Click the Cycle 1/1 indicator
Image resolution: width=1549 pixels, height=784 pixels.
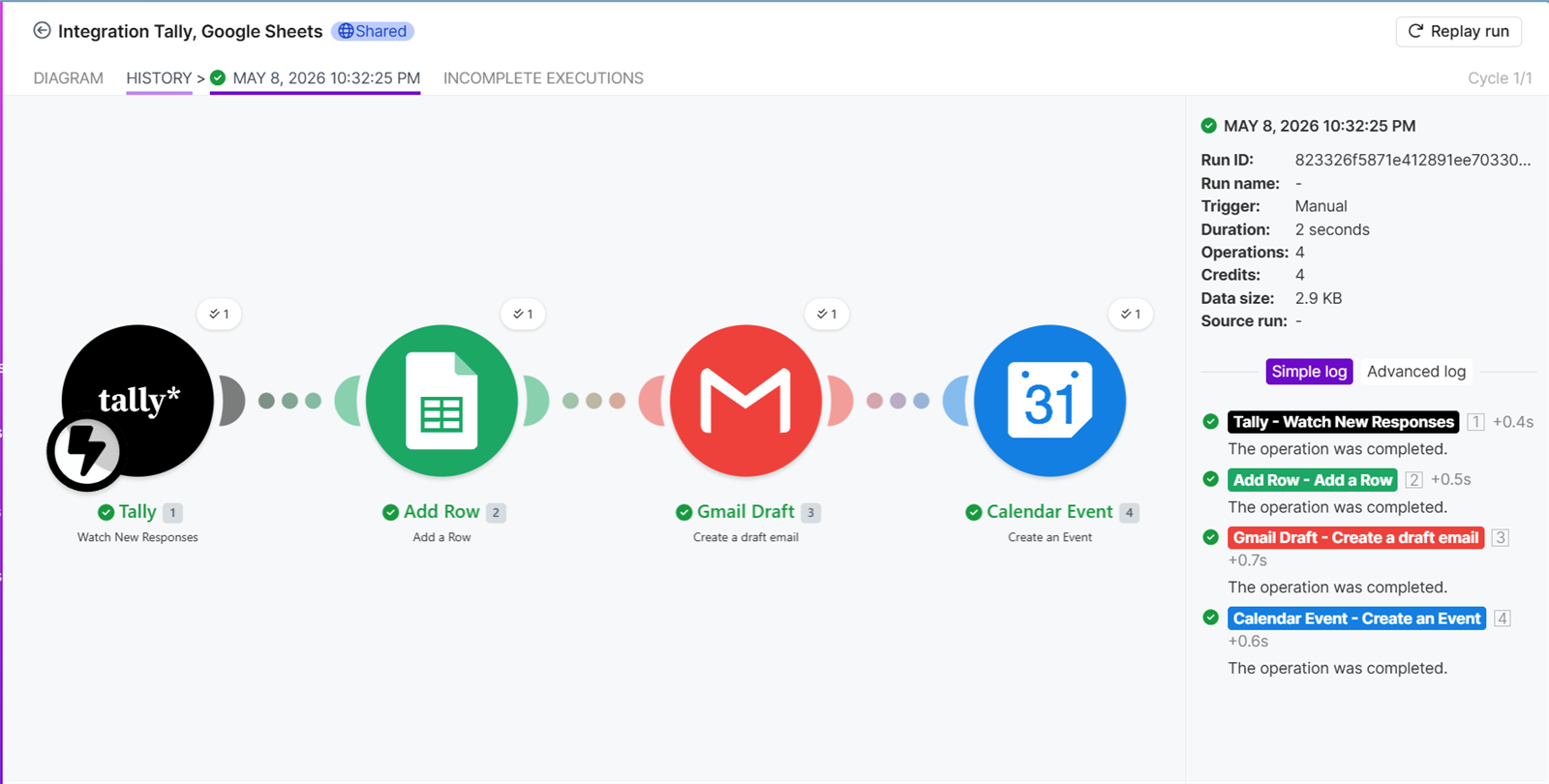tap(1500, 78)
